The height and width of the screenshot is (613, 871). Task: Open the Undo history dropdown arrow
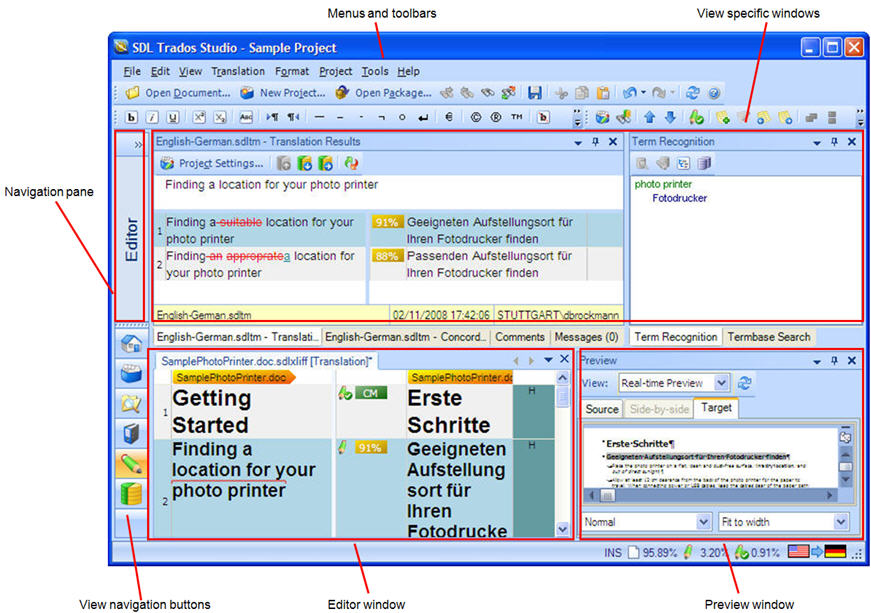(643, 93)
